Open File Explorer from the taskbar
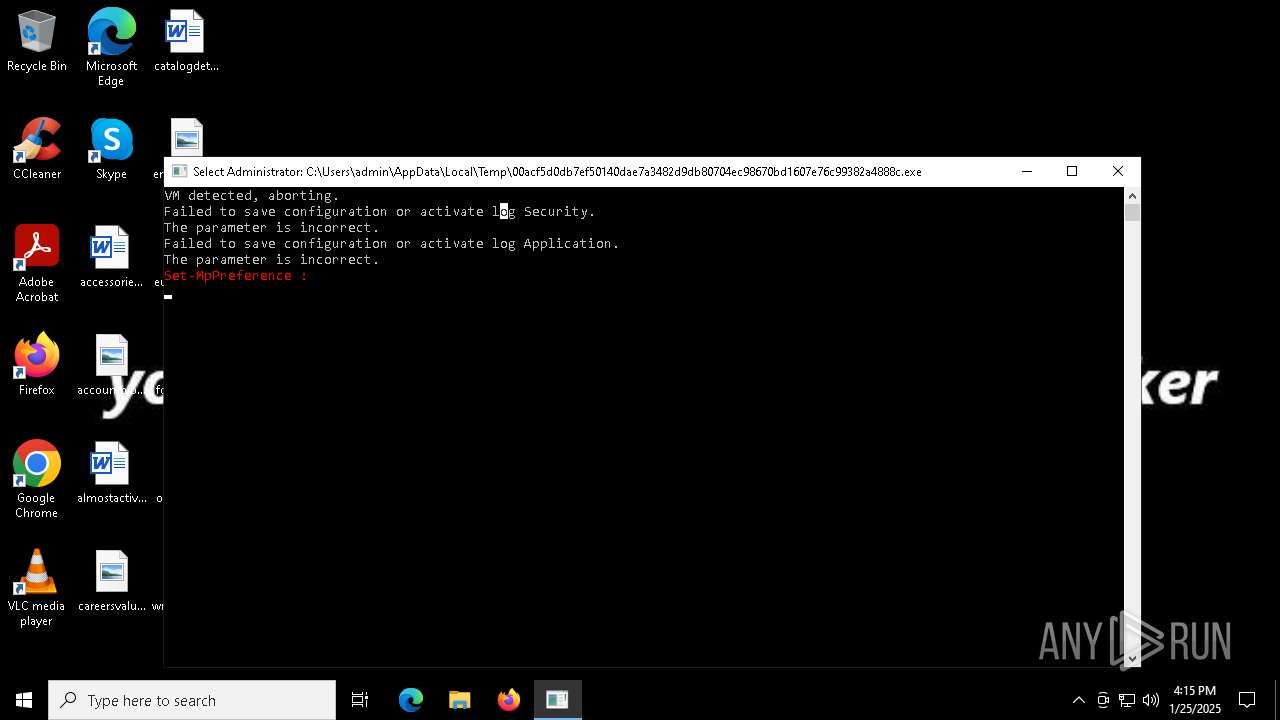 click(460, 700)
